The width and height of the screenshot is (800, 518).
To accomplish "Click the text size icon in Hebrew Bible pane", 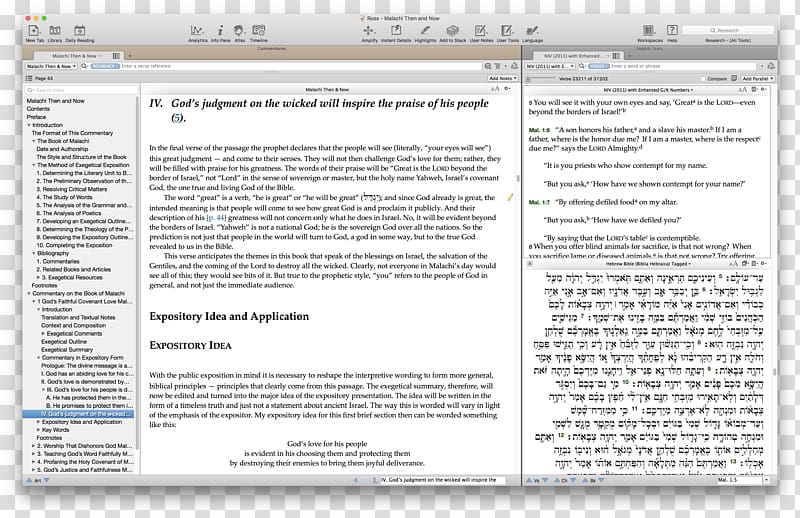I will [733, 264].
